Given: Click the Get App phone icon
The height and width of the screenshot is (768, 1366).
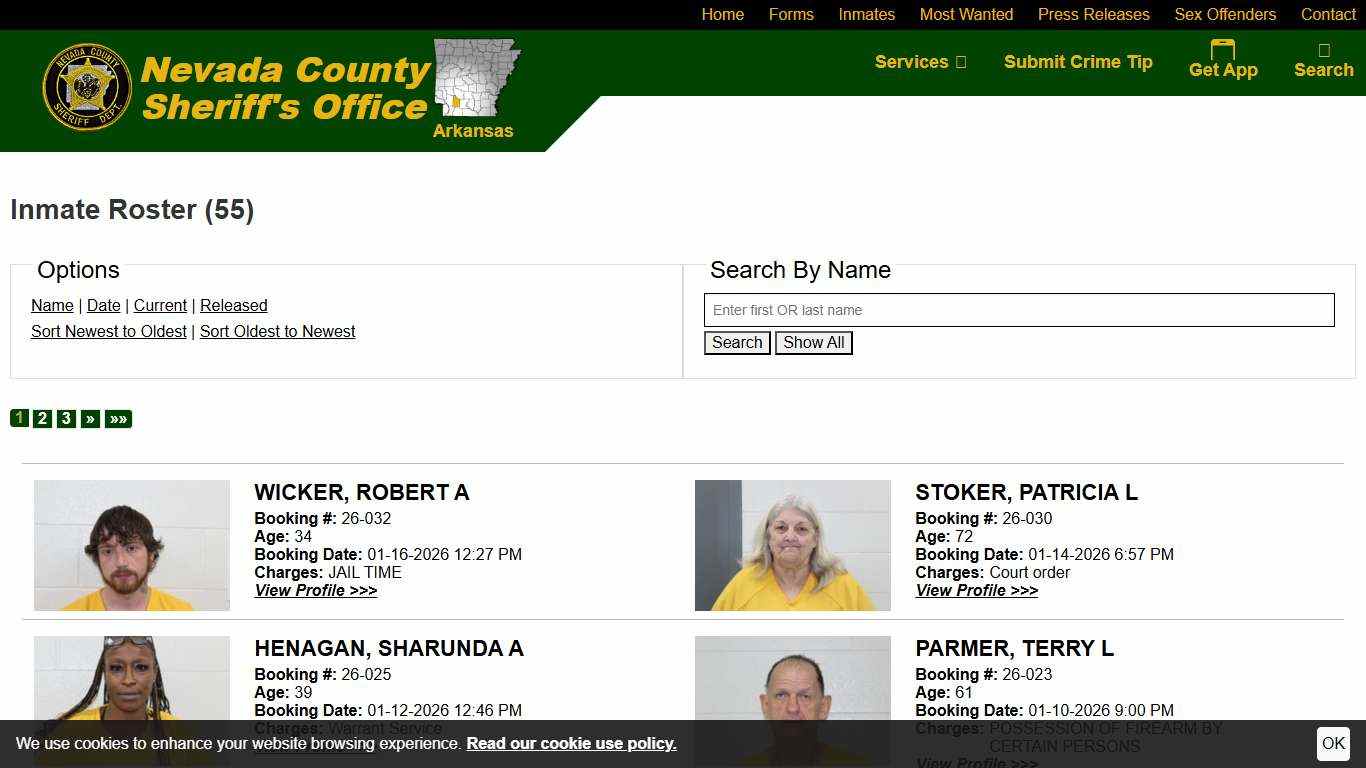Looking at the screenshot, I should coord(1222,48).
